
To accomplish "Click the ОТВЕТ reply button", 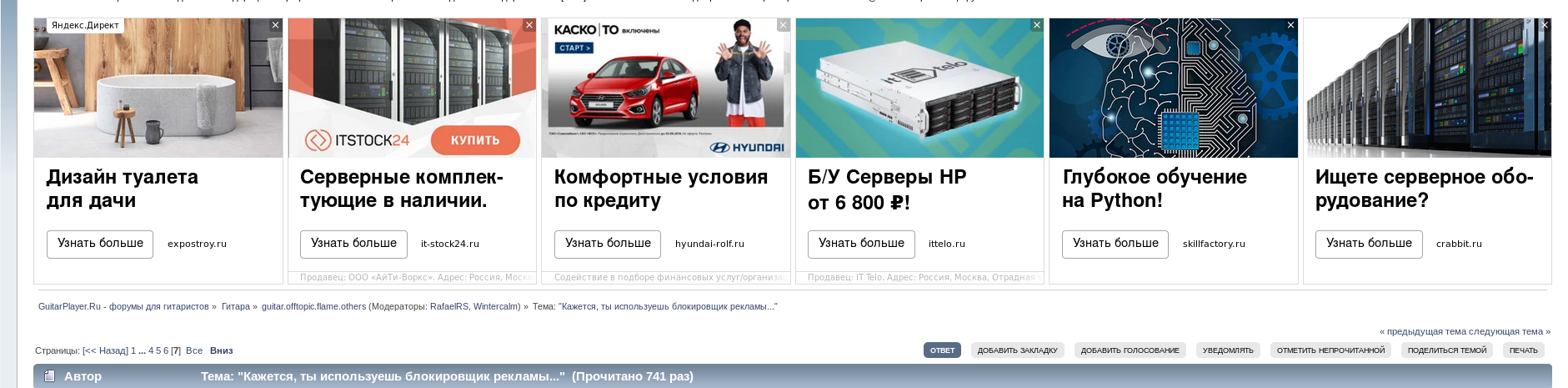I will [x=942, y=350].
